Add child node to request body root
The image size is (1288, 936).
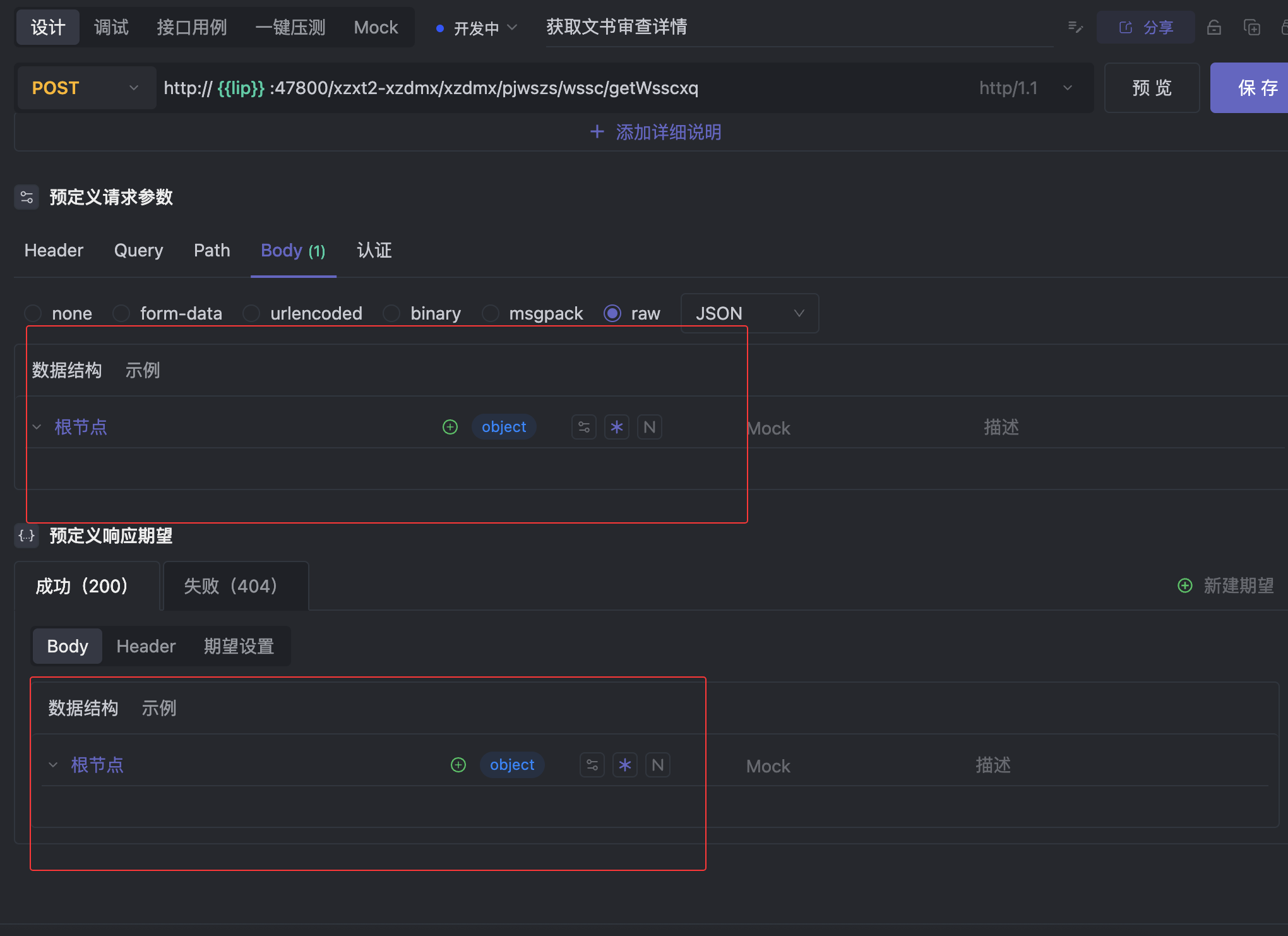(450, 427)
